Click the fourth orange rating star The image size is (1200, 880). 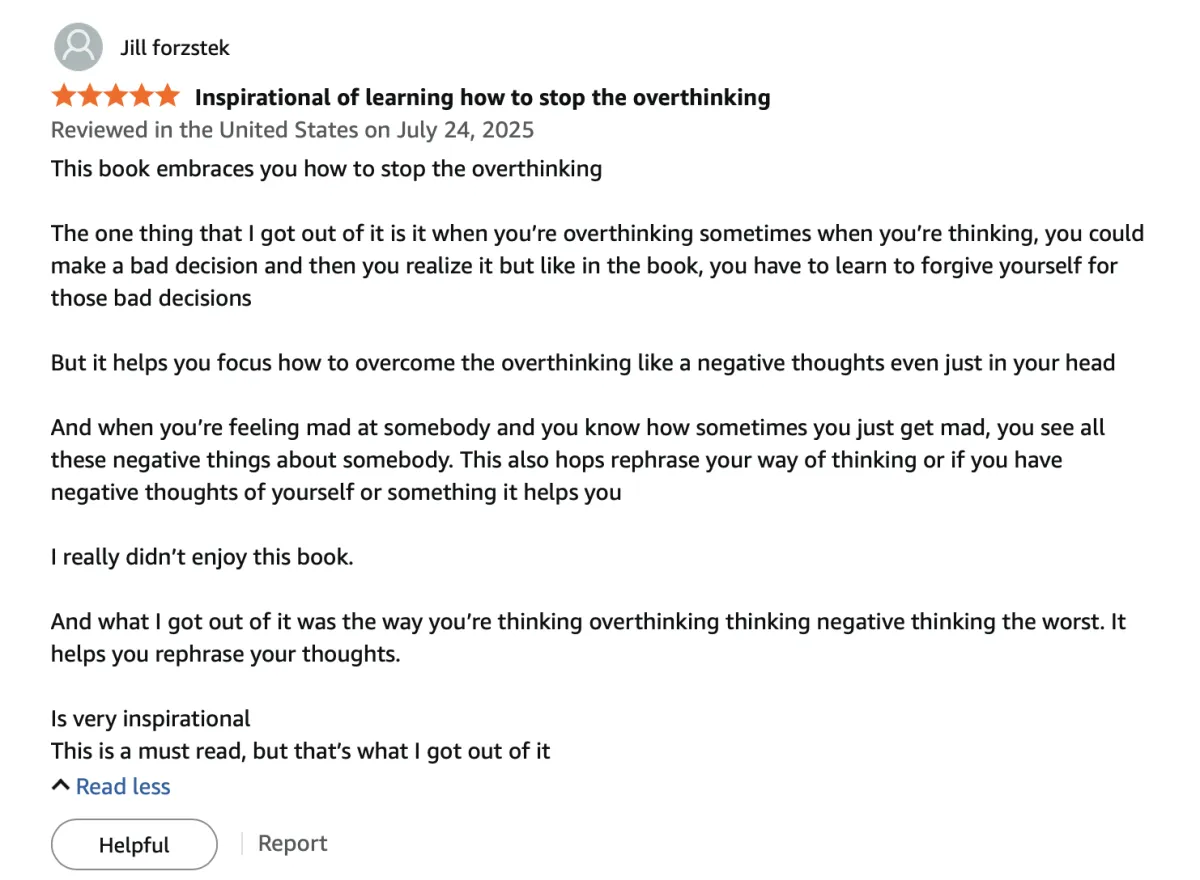tap(141, 96)
